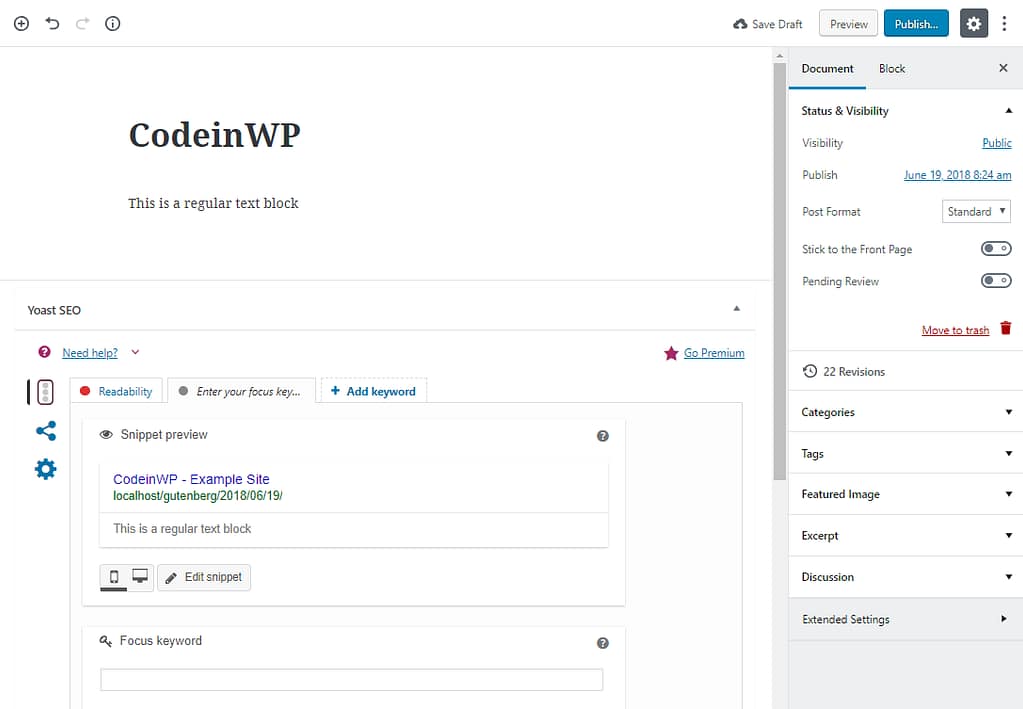Switch snippet preview to desktop view
1023x709 pixels.
pyautogui.click(x=139, y=576)
